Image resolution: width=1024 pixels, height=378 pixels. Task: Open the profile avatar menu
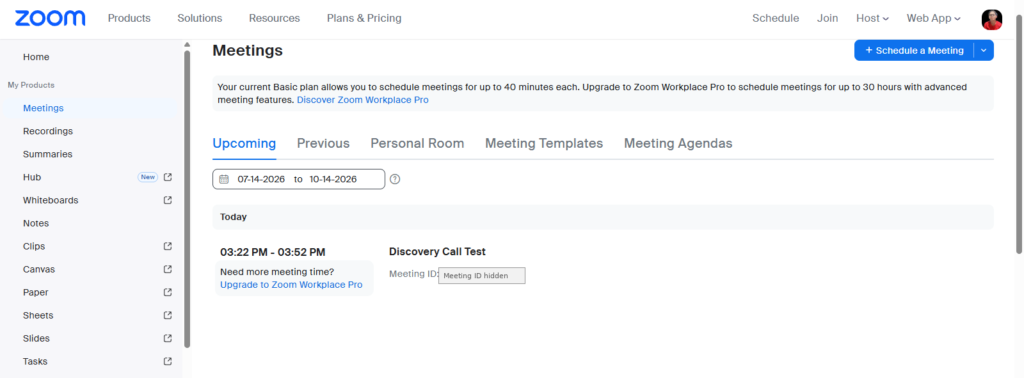tap(991, 19)
